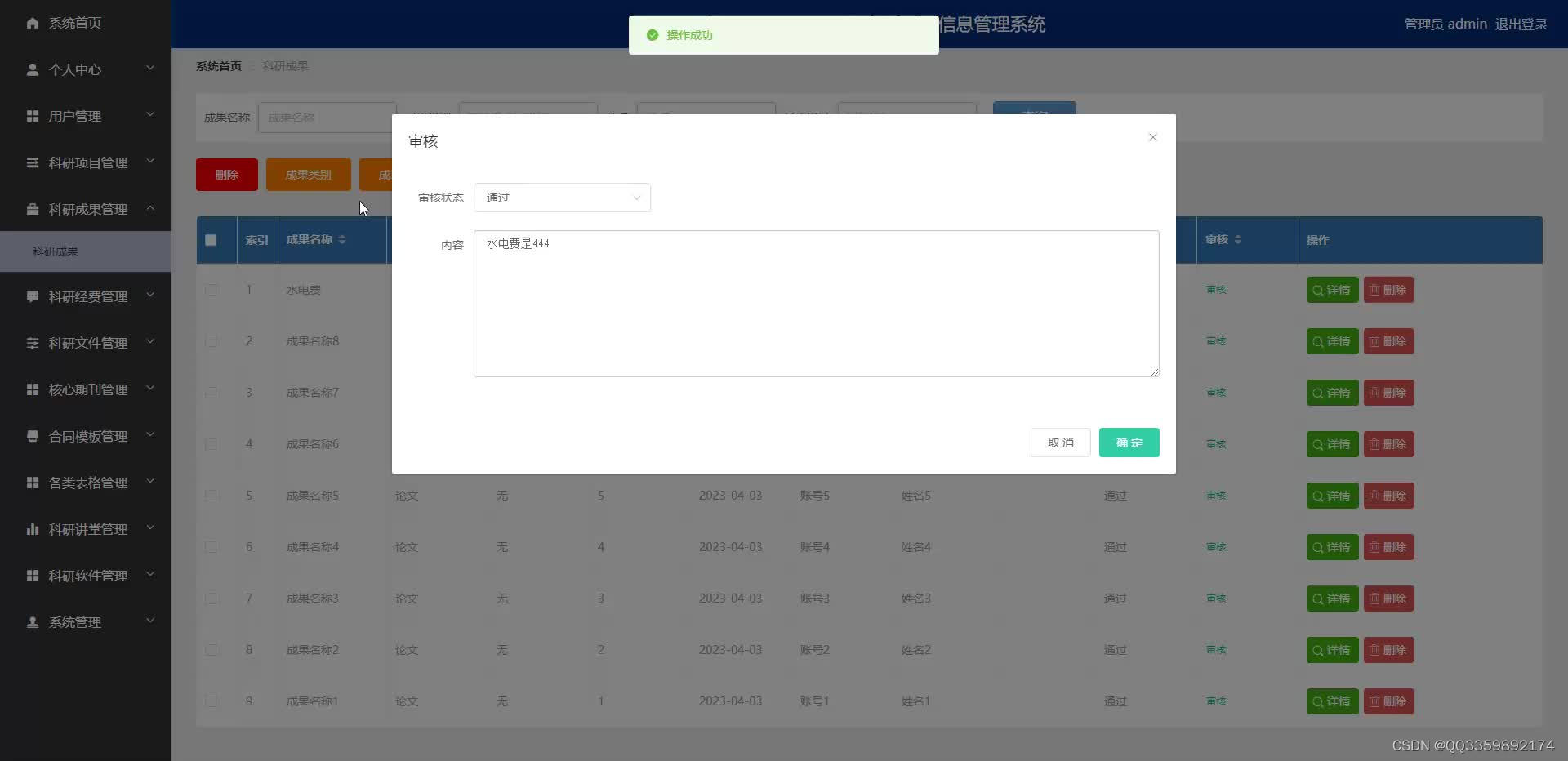Check the box for row 成果名称3
Viewport: 1568px width, 761px height.
point(211,599)
